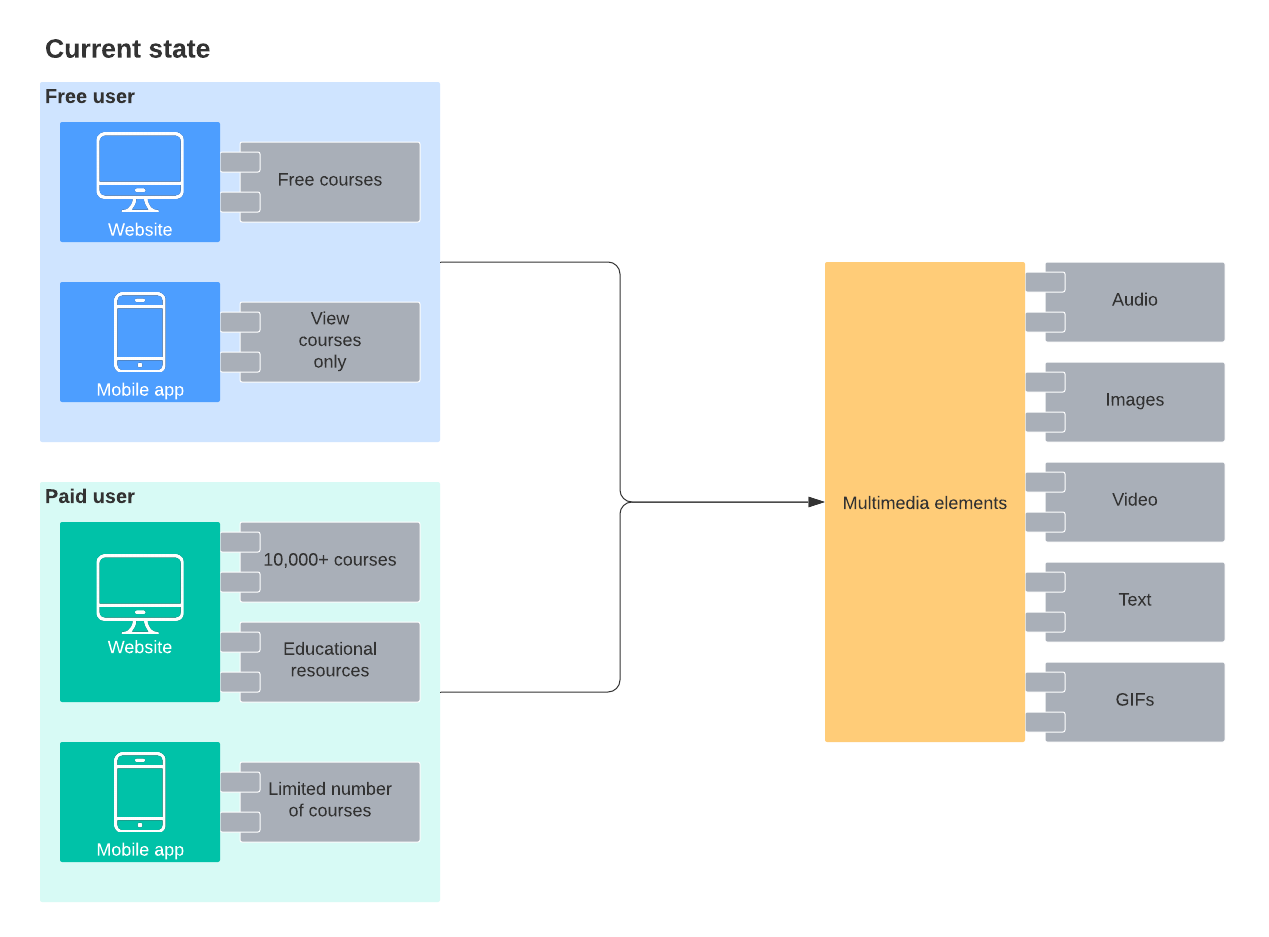1269x937 pixels.
Task: Click the Paid user mobile phone icon
Action: (x=140, y=792)
